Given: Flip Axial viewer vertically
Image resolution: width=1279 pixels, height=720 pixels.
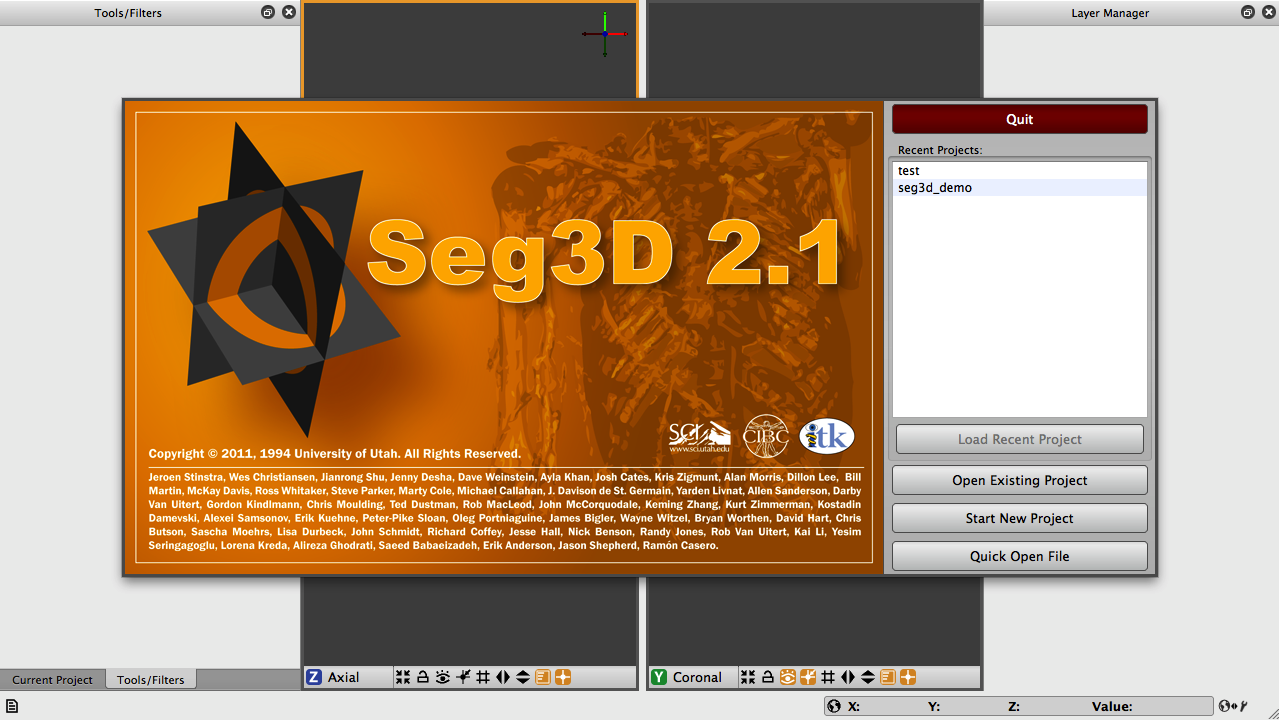Looking at the screenshot, I should 523,677.
